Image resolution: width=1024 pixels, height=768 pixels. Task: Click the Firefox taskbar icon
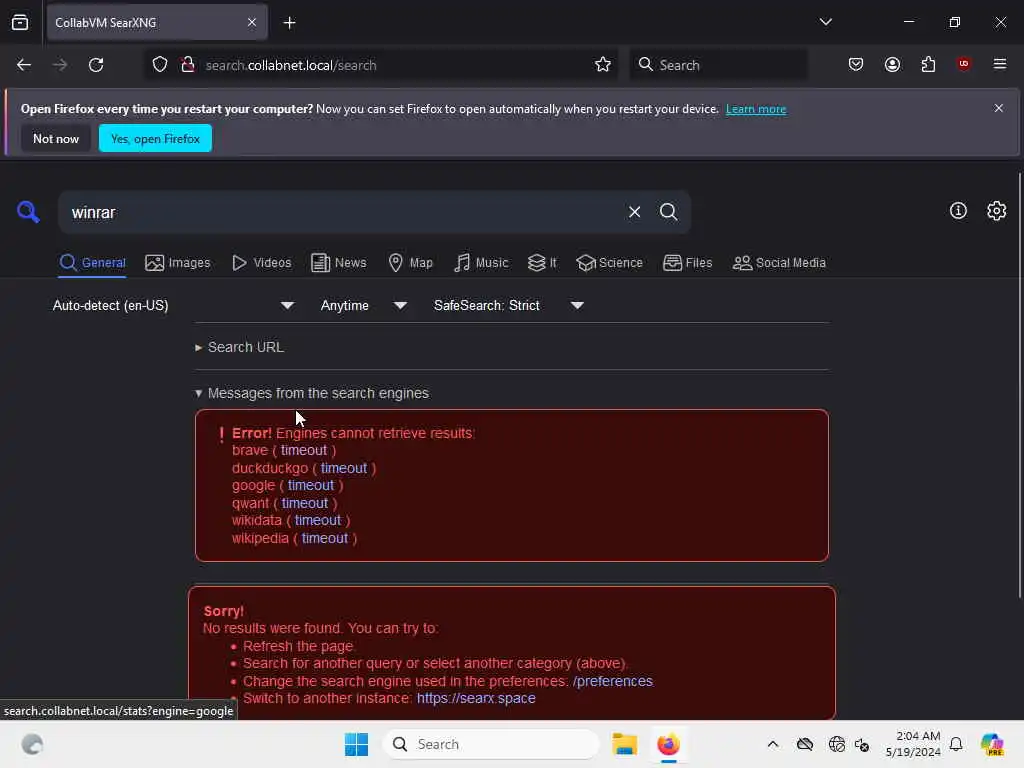(x=668, y=744)
